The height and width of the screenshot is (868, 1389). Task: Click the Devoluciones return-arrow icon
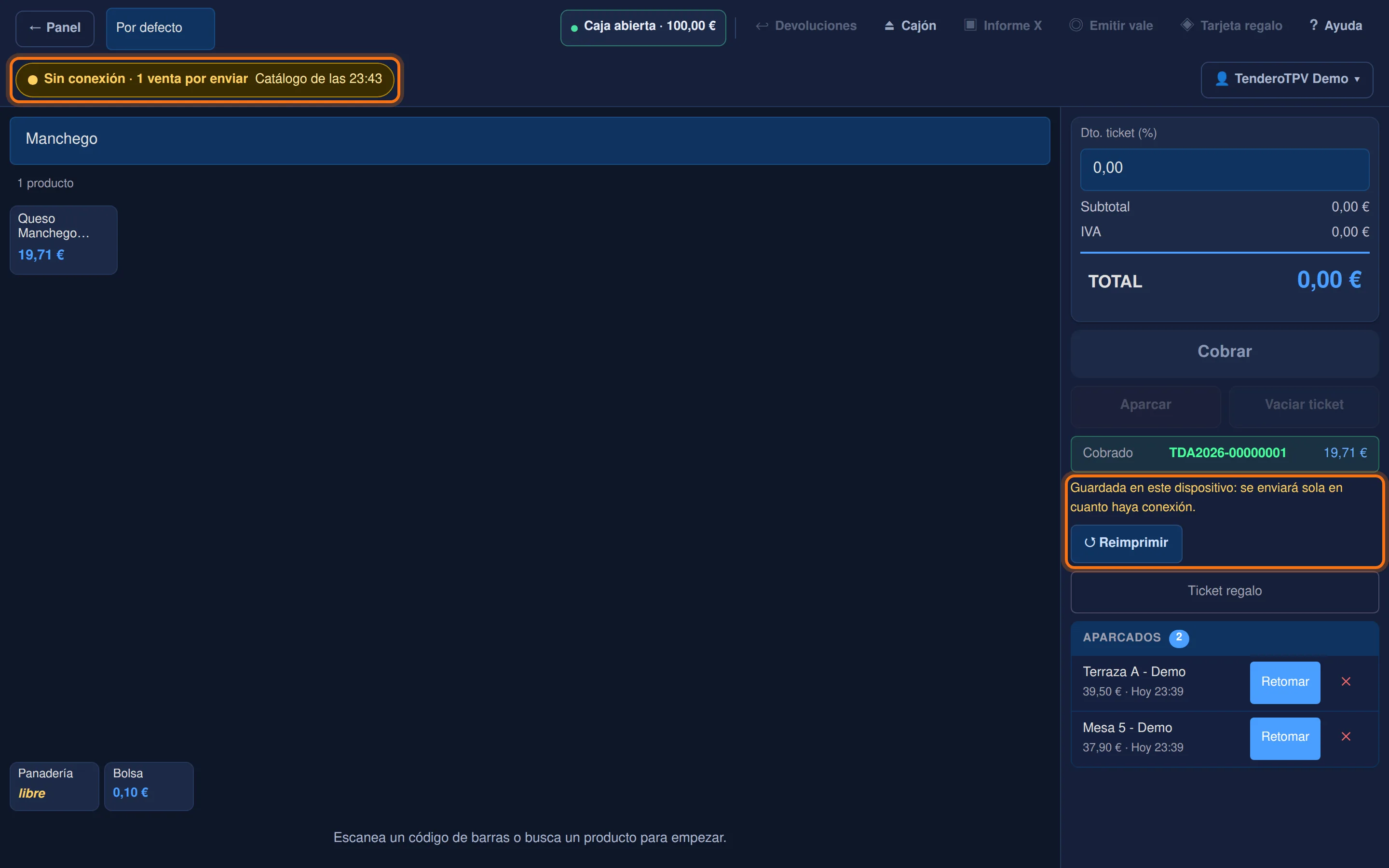point(762,26)
